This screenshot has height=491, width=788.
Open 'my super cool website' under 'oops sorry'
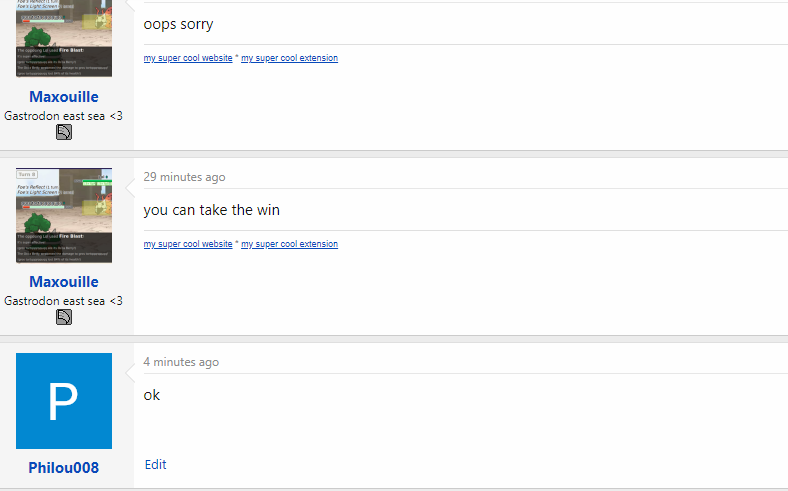pos(188,58)
